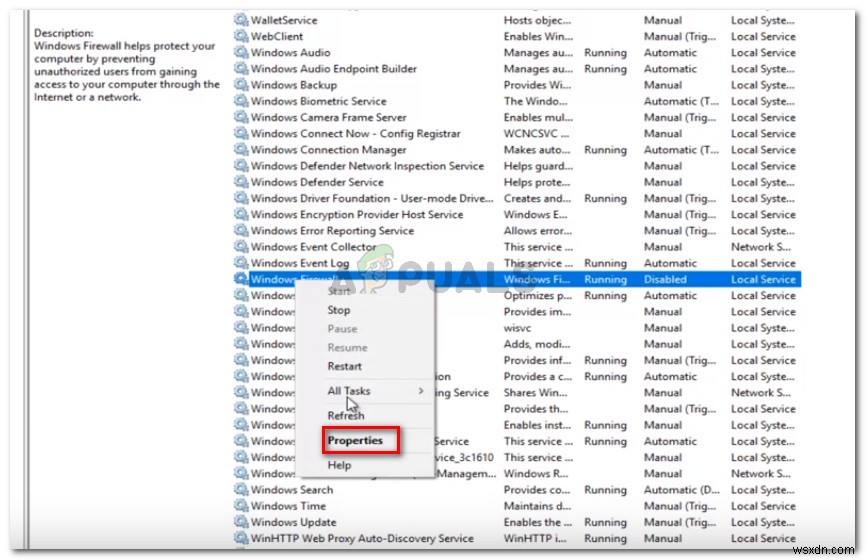This screenshot has height=560, width=866.
Task: Select WinHTTP Web Proxy Auto-Discovery Service
Action: click(x=362, y=538)
